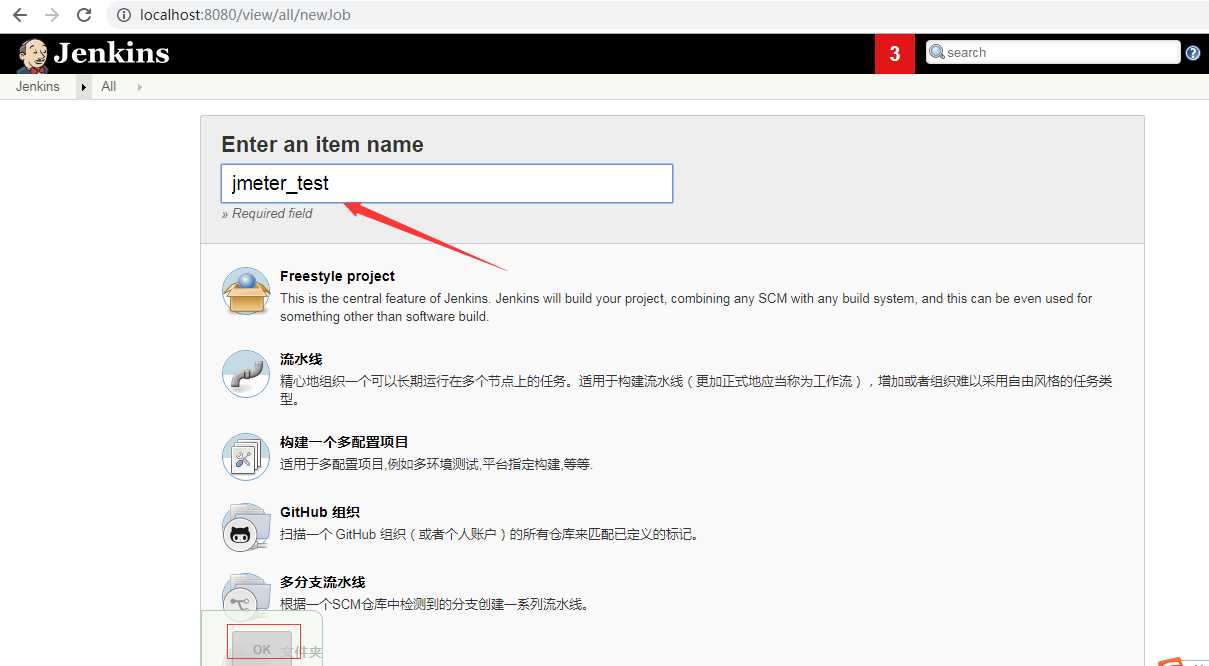Select the 构建一个多配置项目 icon
1209x666 pixels.
[x=246, y=457]
